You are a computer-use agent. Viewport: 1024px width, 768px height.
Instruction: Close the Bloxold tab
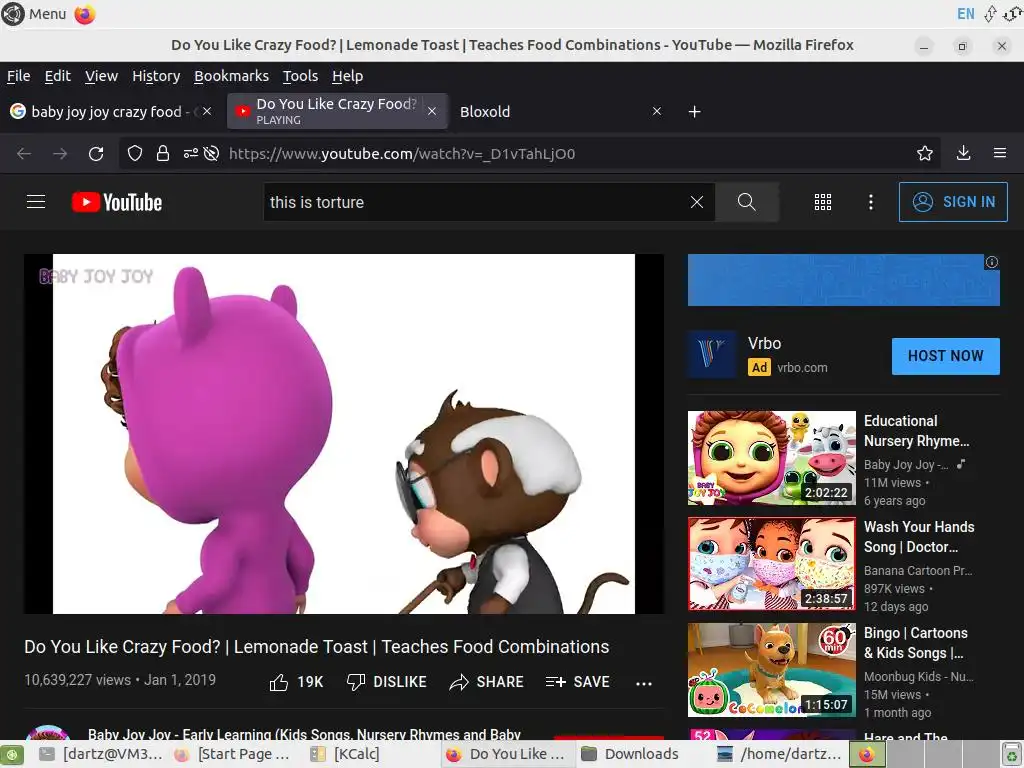click(x=657, y=112)
